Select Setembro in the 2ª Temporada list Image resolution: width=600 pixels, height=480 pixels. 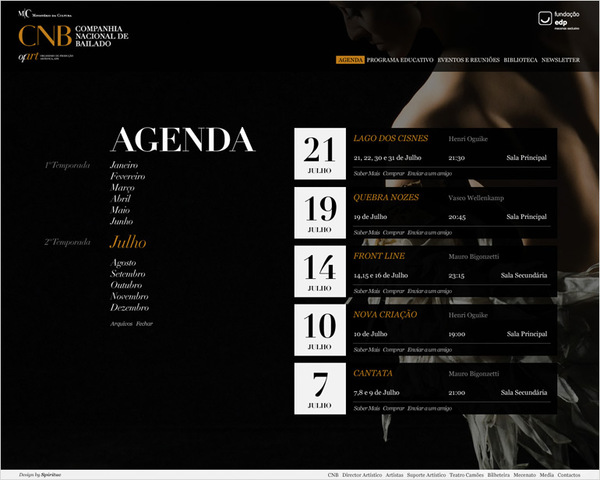click(x=128, y=273)
